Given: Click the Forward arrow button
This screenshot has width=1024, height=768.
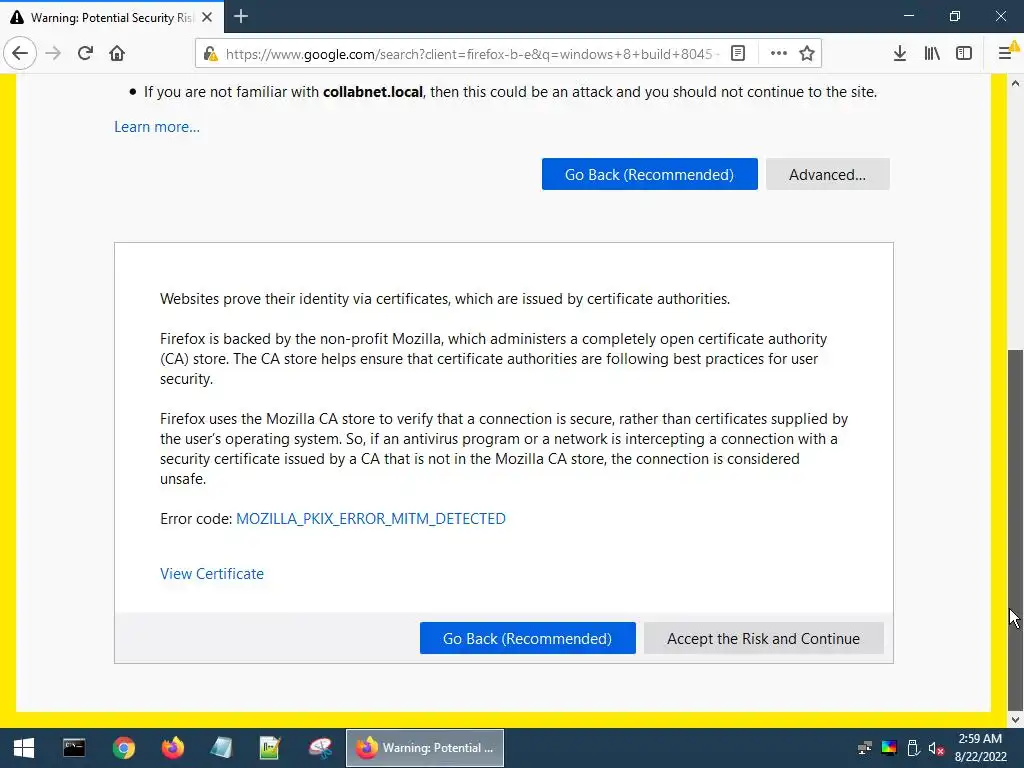Looking at the screenshot, I should click(x=53, y=53).
